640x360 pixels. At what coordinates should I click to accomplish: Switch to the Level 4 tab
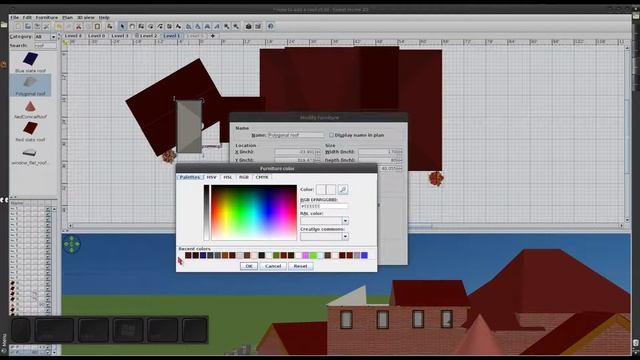73,36
